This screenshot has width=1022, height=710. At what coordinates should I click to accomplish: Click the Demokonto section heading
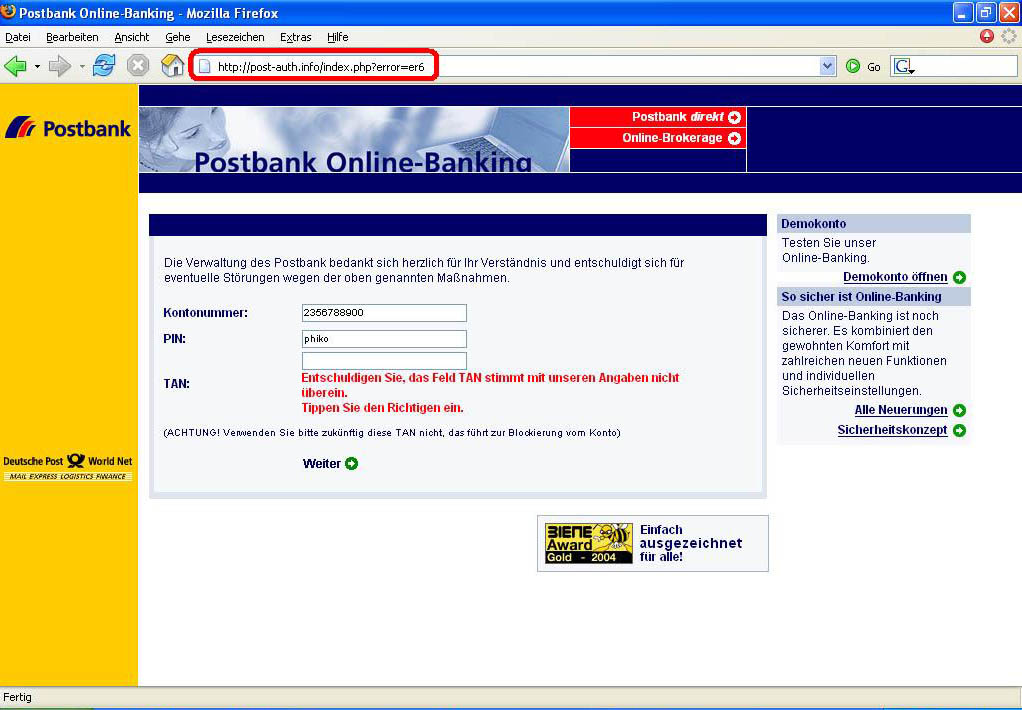pos(813,224)
